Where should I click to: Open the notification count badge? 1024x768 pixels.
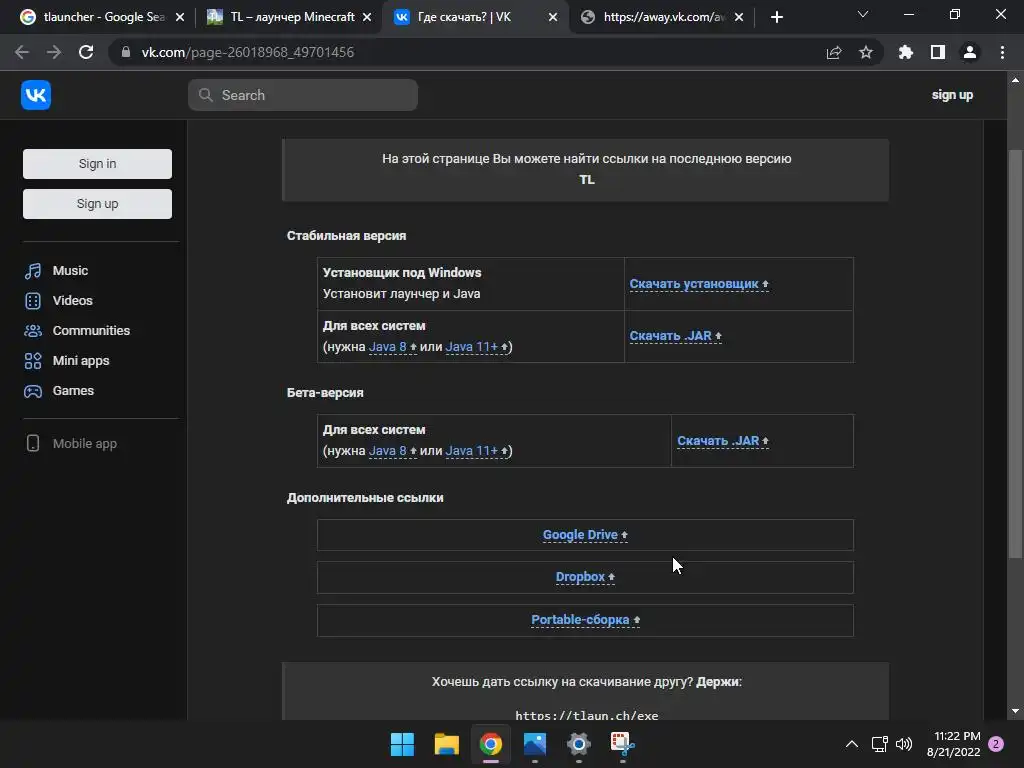click(x=996, y=744)
